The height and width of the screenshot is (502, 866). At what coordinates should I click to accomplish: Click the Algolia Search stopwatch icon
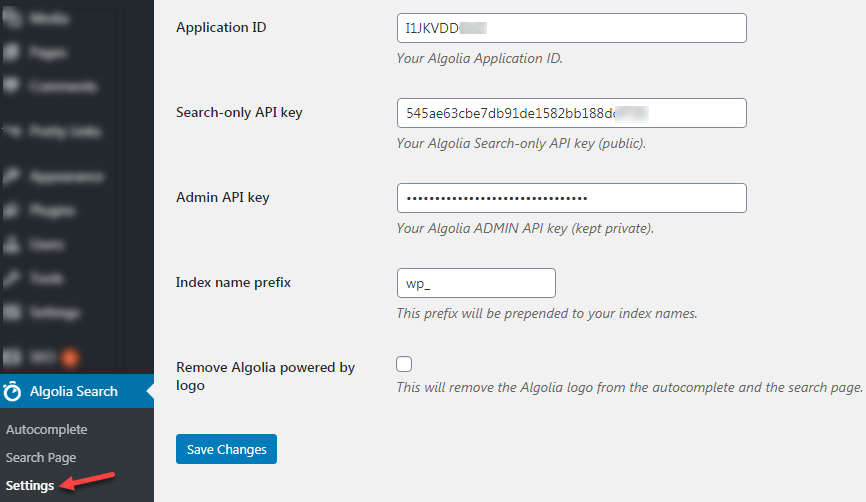click(13, 392)
